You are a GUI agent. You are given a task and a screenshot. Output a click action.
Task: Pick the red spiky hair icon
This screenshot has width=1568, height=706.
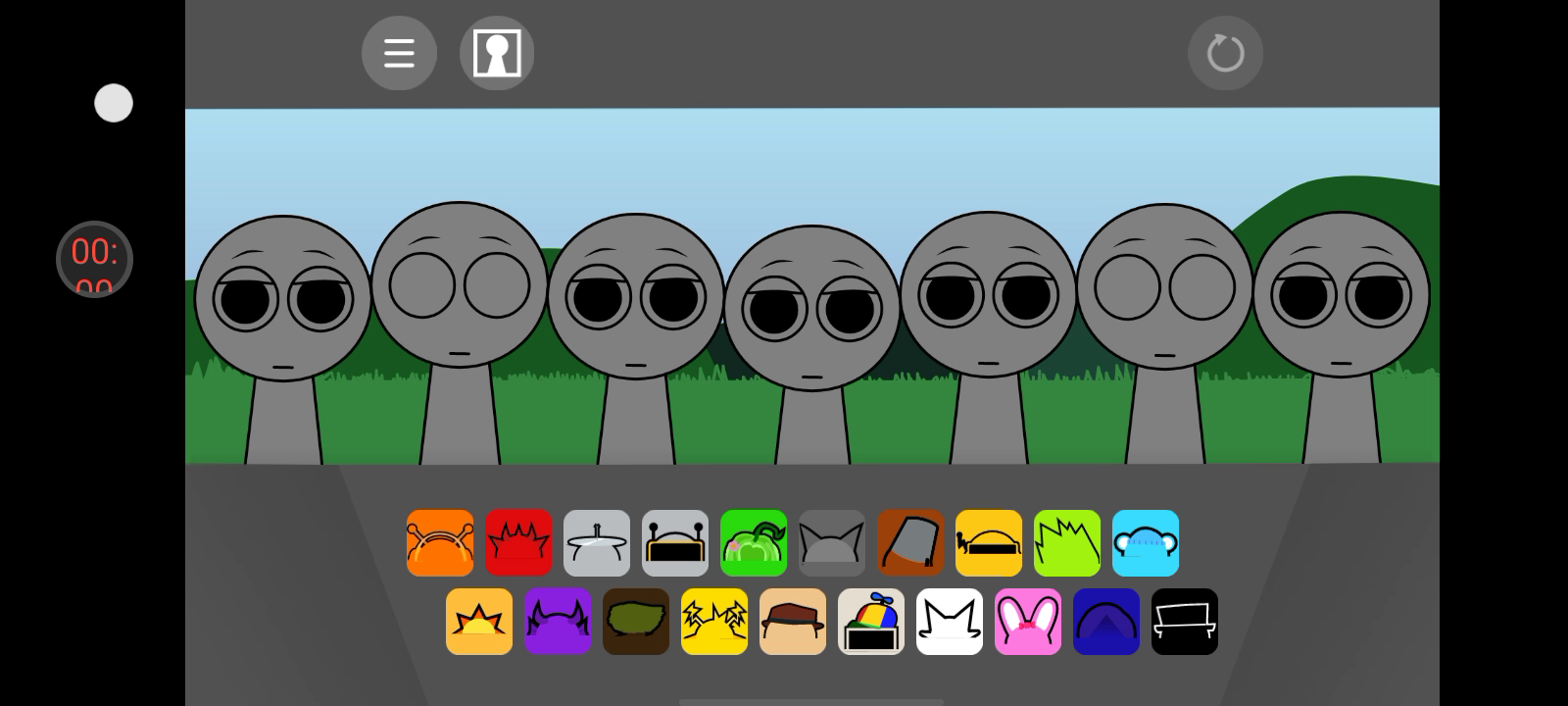tap(518, 543)
